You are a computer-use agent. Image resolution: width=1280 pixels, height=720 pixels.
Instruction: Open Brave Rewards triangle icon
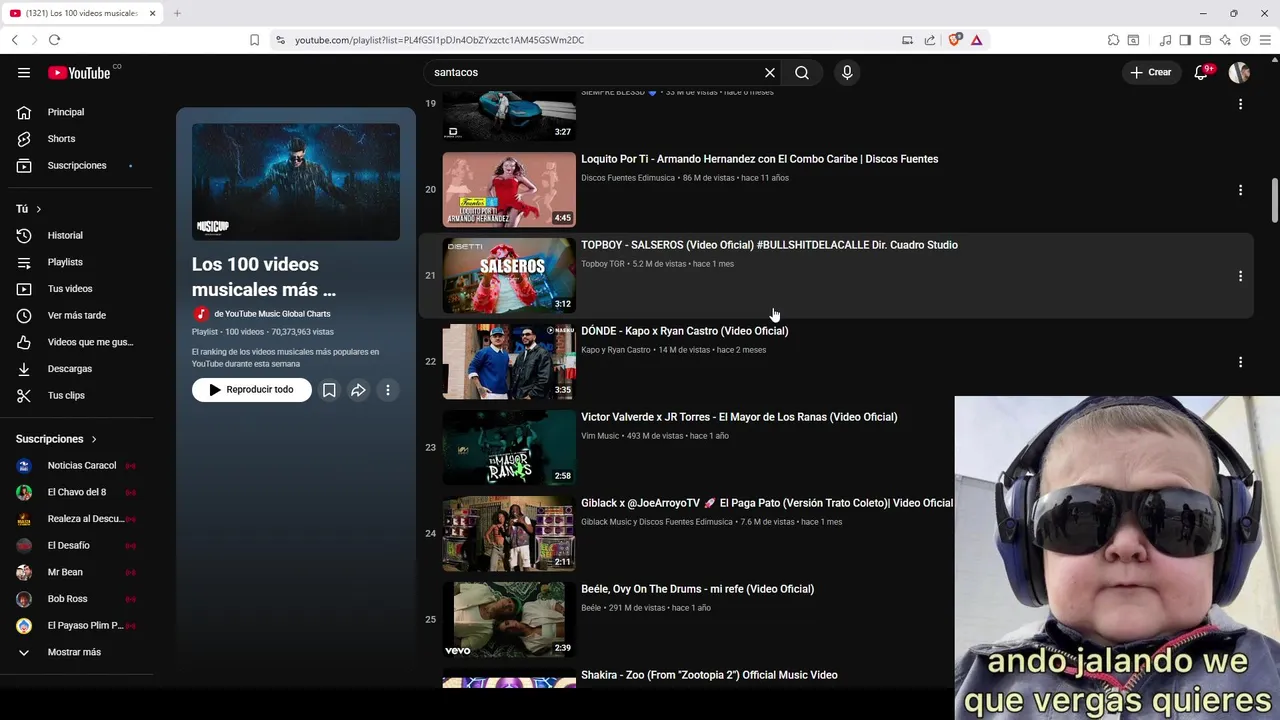pyautogui.click(x=976, y=40)
